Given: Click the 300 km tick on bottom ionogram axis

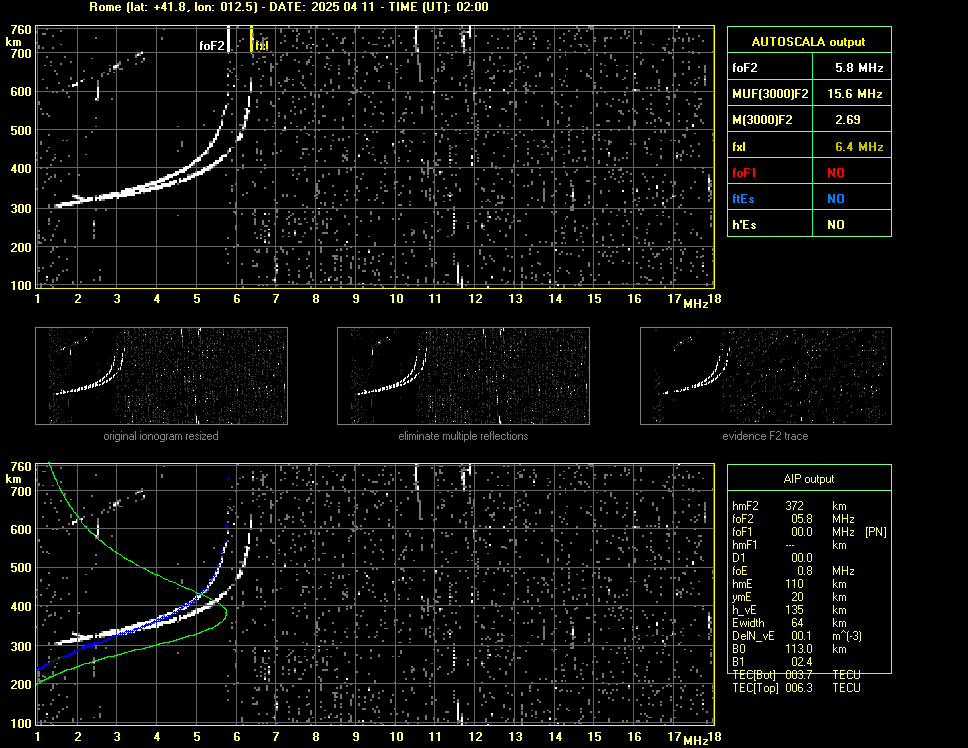Looking at the screenshot, I should pyautogui.click(x=20, y=646).
